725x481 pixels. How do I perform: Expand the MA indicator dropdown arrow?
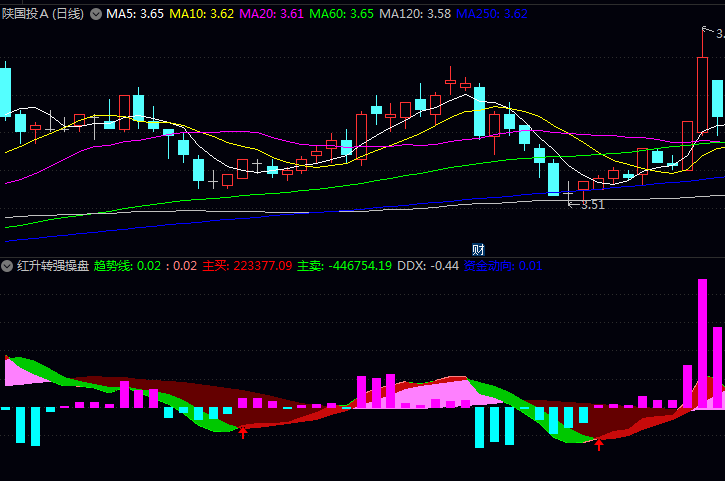point(96,14)
